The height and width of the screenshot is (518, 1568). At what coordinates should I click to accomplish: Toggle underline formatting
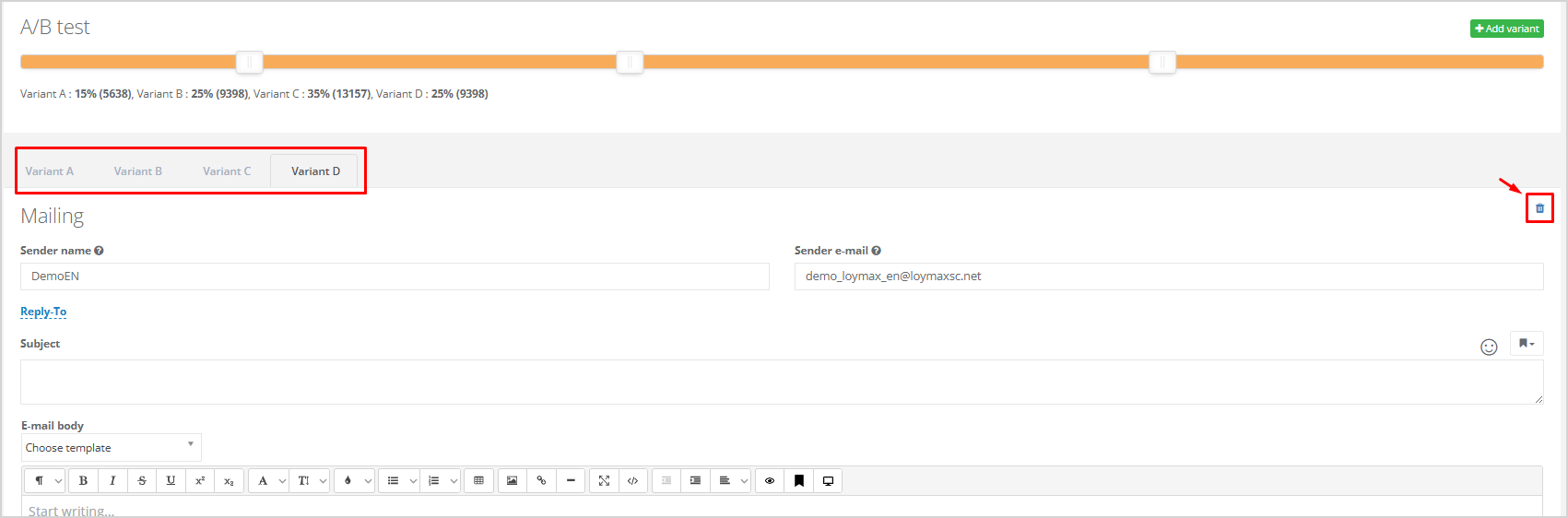pos(171,481)
